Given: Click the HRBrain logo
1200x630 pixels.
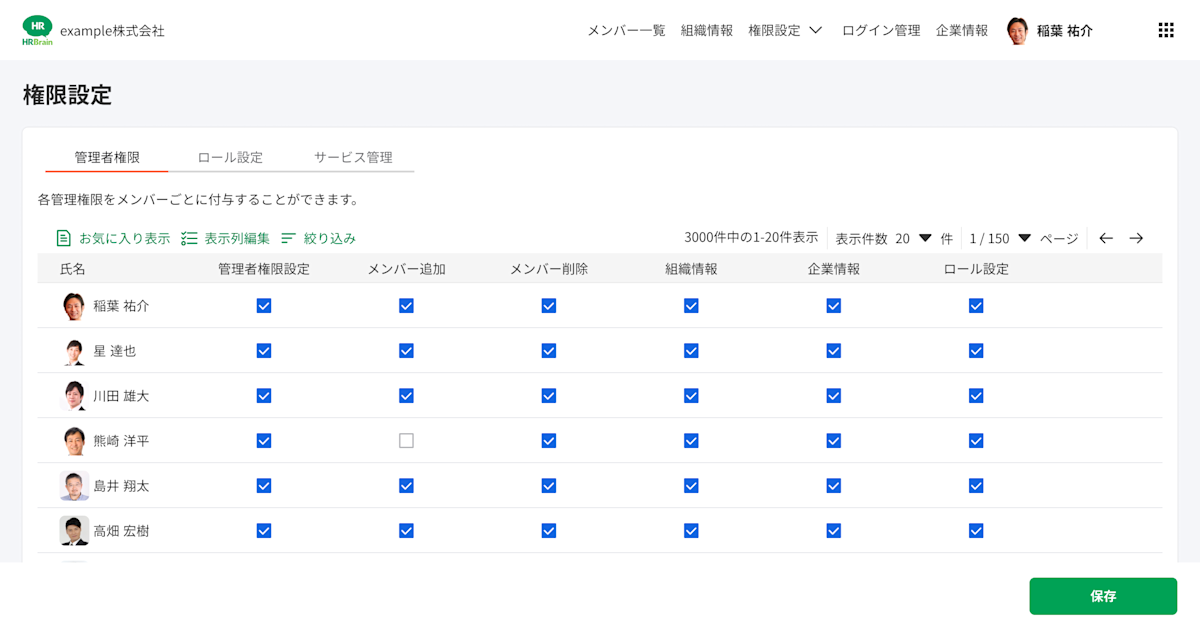Looking at the screenshot, I should (x=38, y=29).
